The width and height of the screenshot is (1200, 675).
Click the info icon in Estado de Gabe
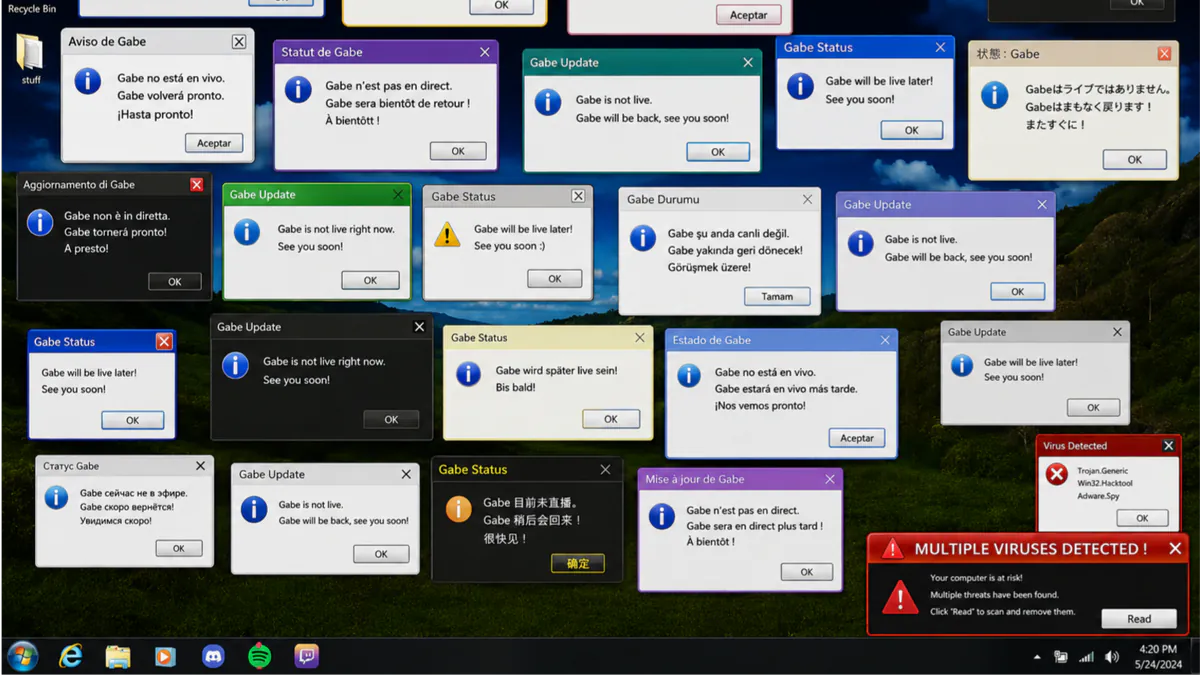tap(689, 376)
